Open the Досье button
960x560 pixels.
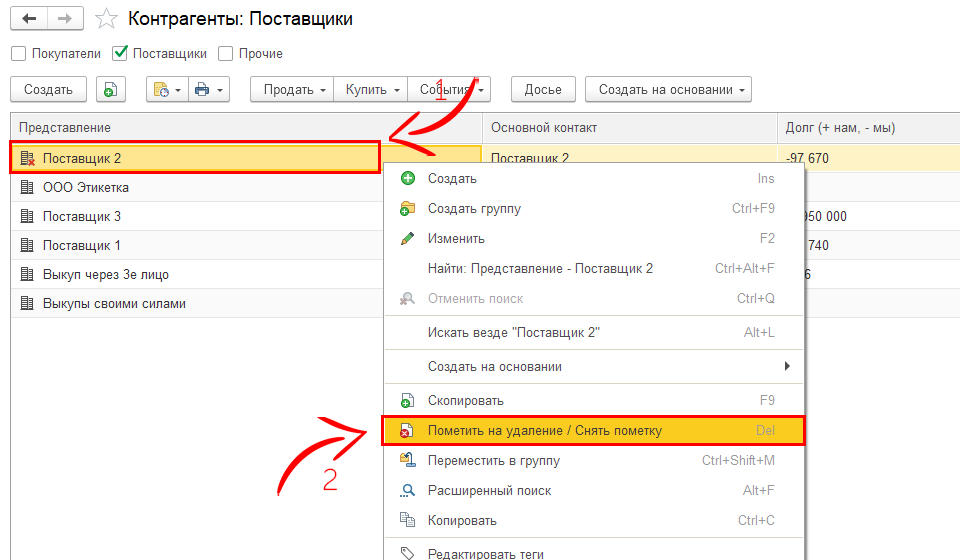tap(543, 90)
